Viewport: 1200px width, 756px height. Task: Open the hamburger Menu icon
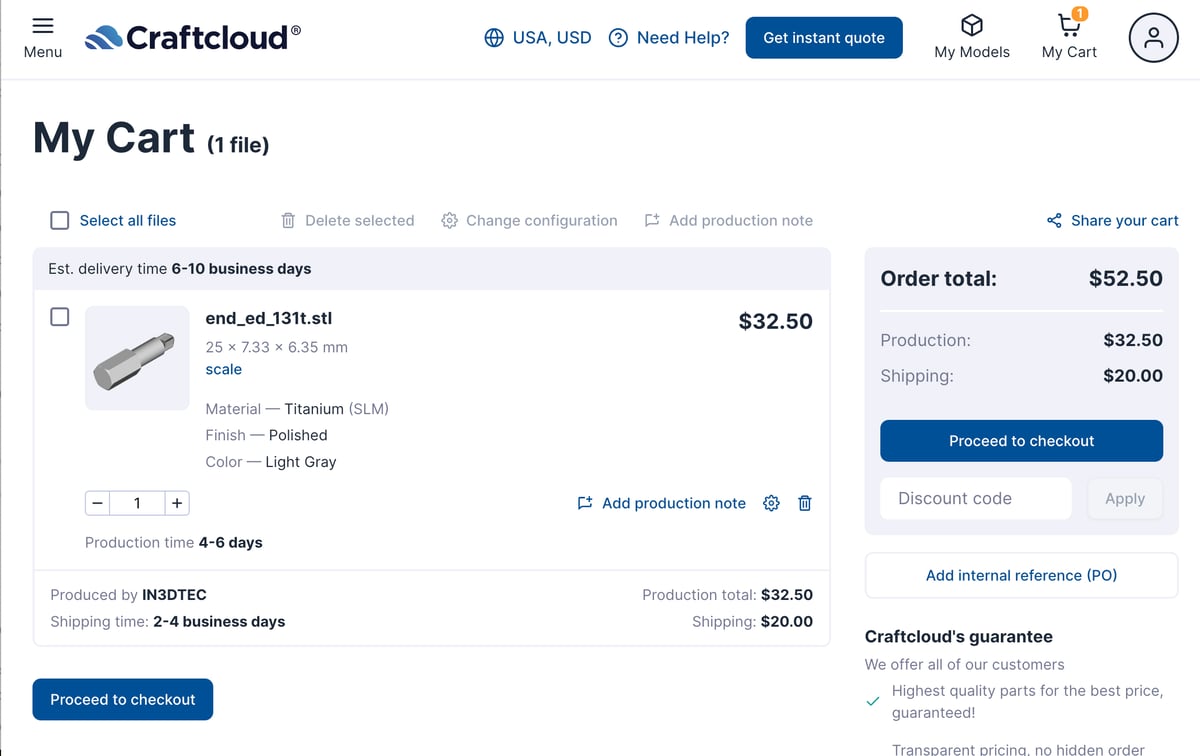43,26
